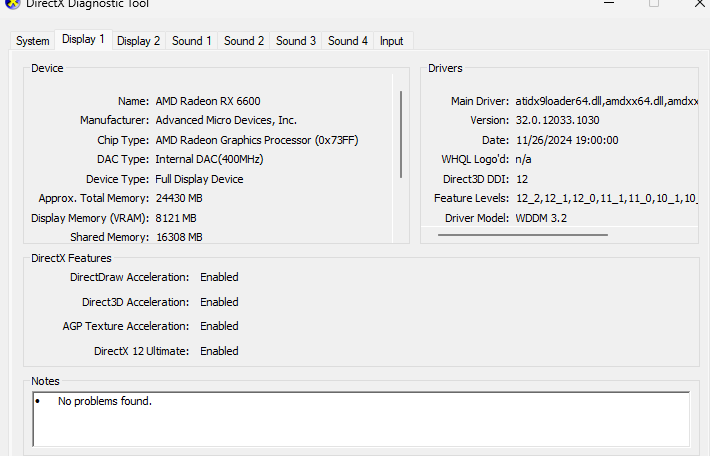Viewport: 710px width, 456px height.
Task: Click the DirectX 12 Ultimate Enabled status
Action: [x=219, y=351]
